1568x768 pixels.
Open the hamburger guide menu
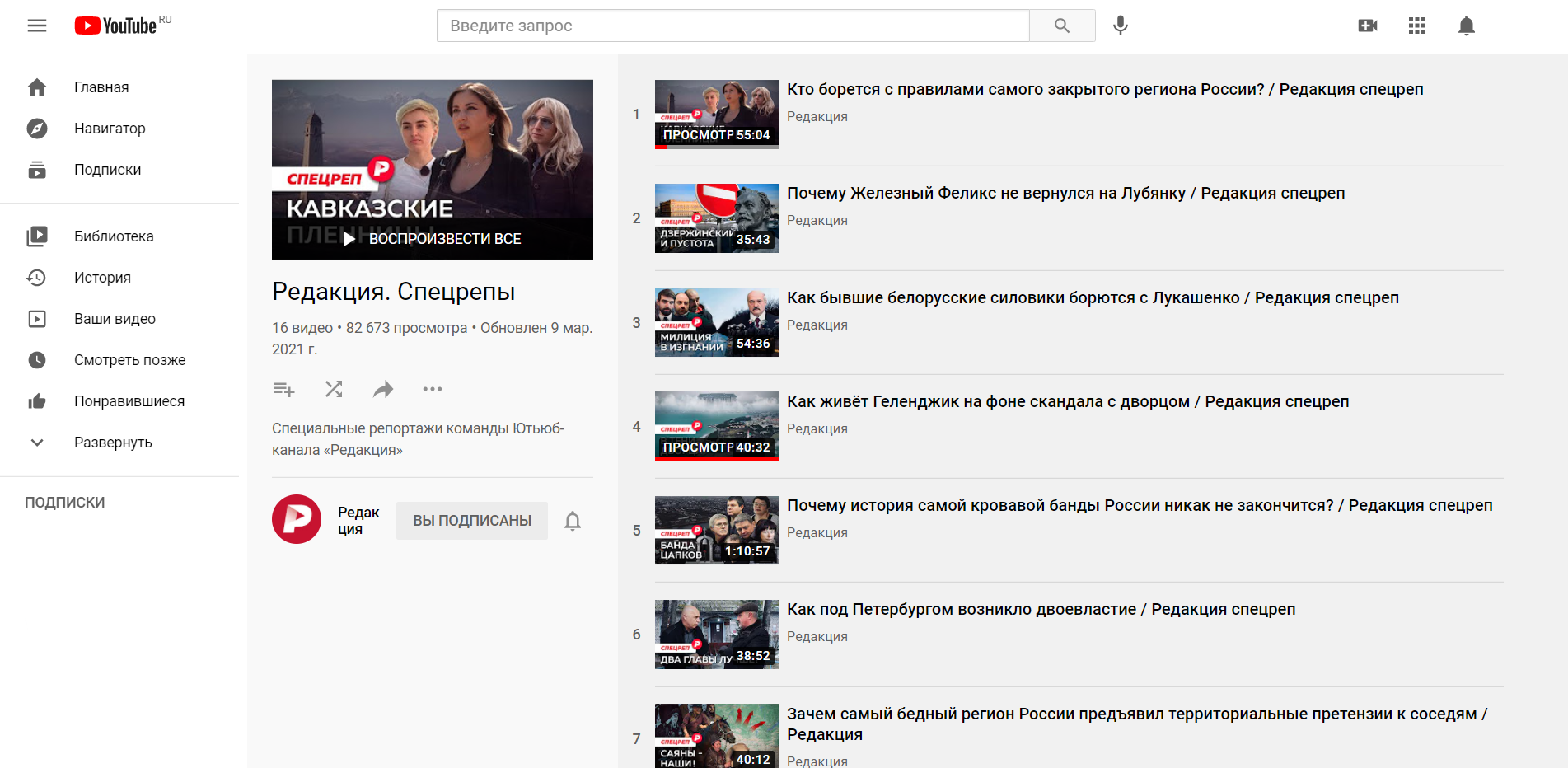[37, 26]
